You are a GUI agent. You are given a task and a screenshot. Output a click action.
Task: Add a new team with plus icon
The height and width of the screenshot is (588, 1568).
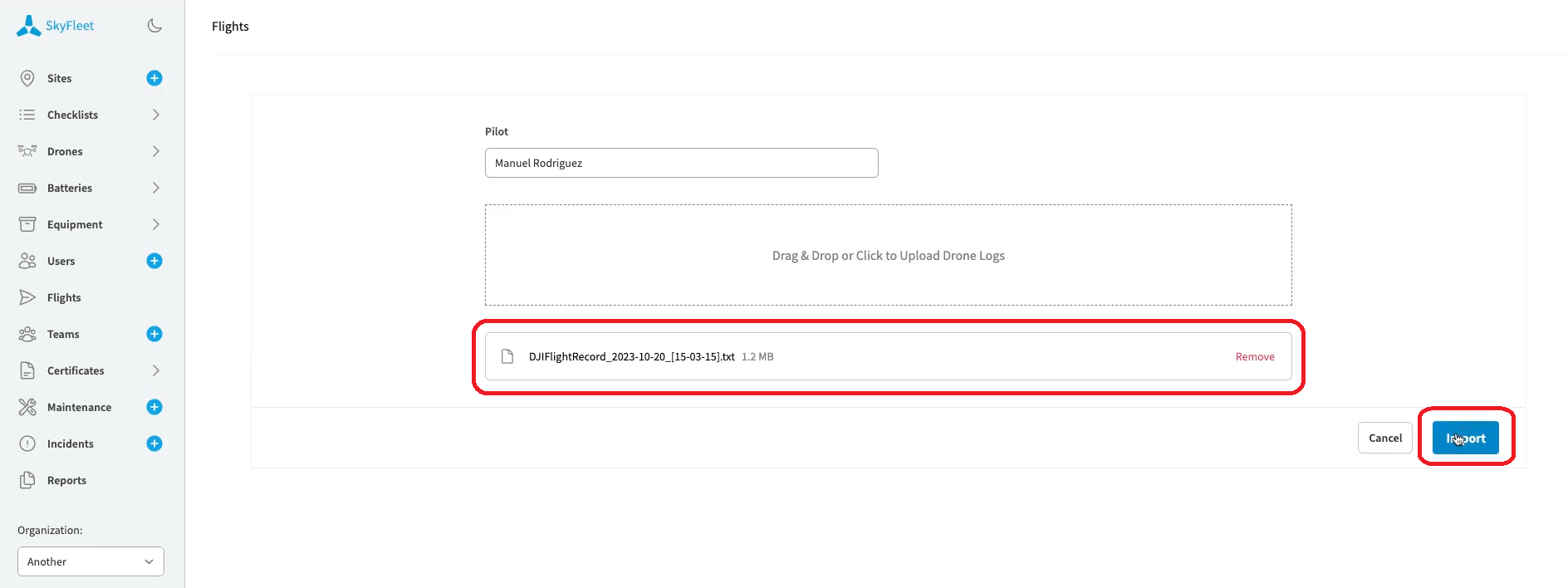[x=154, y=334]
